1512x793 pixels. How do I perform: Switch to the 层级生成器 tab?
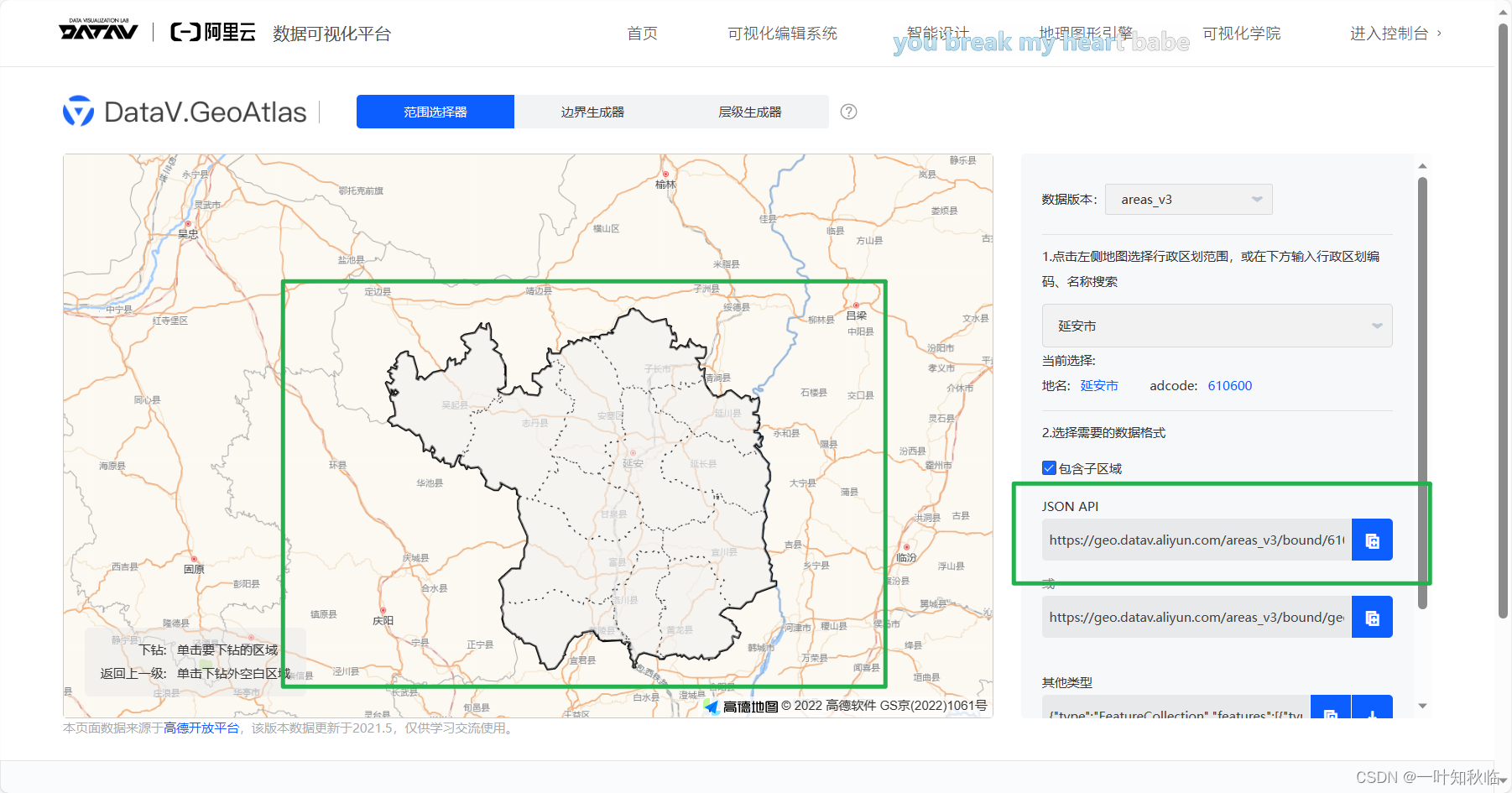pyautogui.click(x=750, y=112)
